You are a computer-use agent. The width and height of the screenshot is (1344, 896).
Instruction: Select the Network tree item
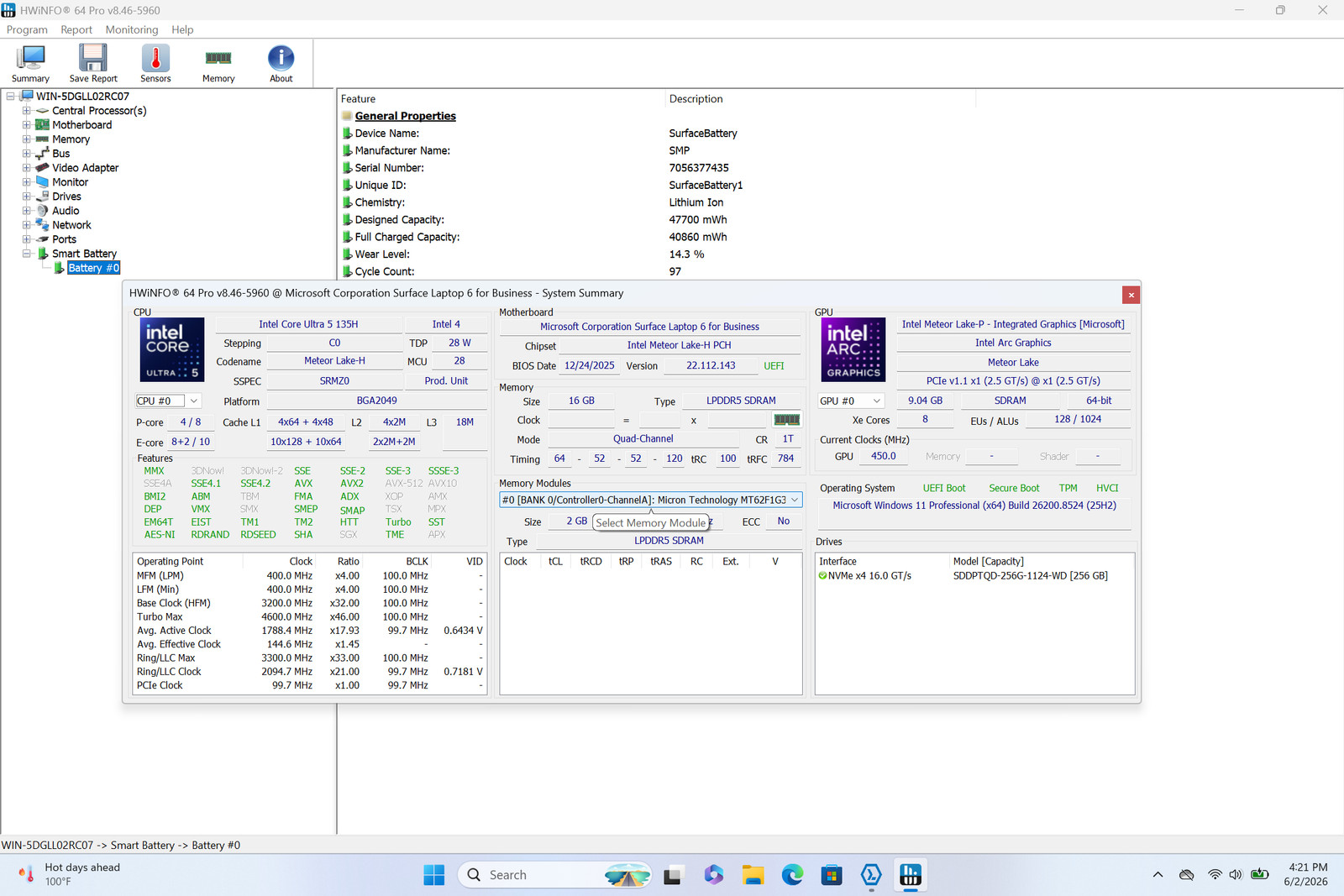pos(71,225)
